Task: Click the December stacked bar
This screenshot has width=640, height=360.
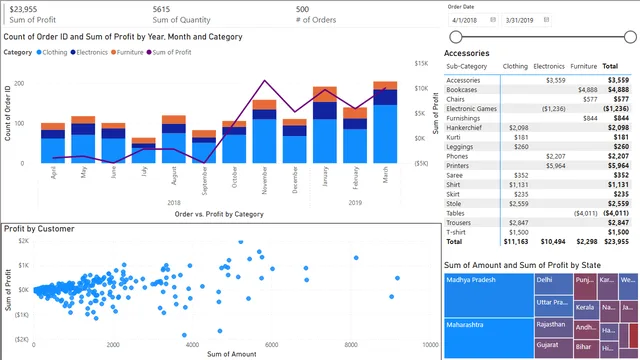Action: pos(295,141)
